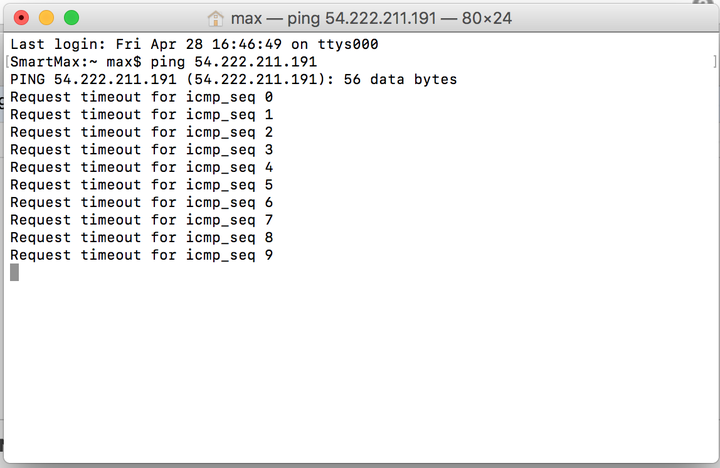Close the Terminal window with red button
Viewport: 720px width, 468px height.
pos(21,18)
